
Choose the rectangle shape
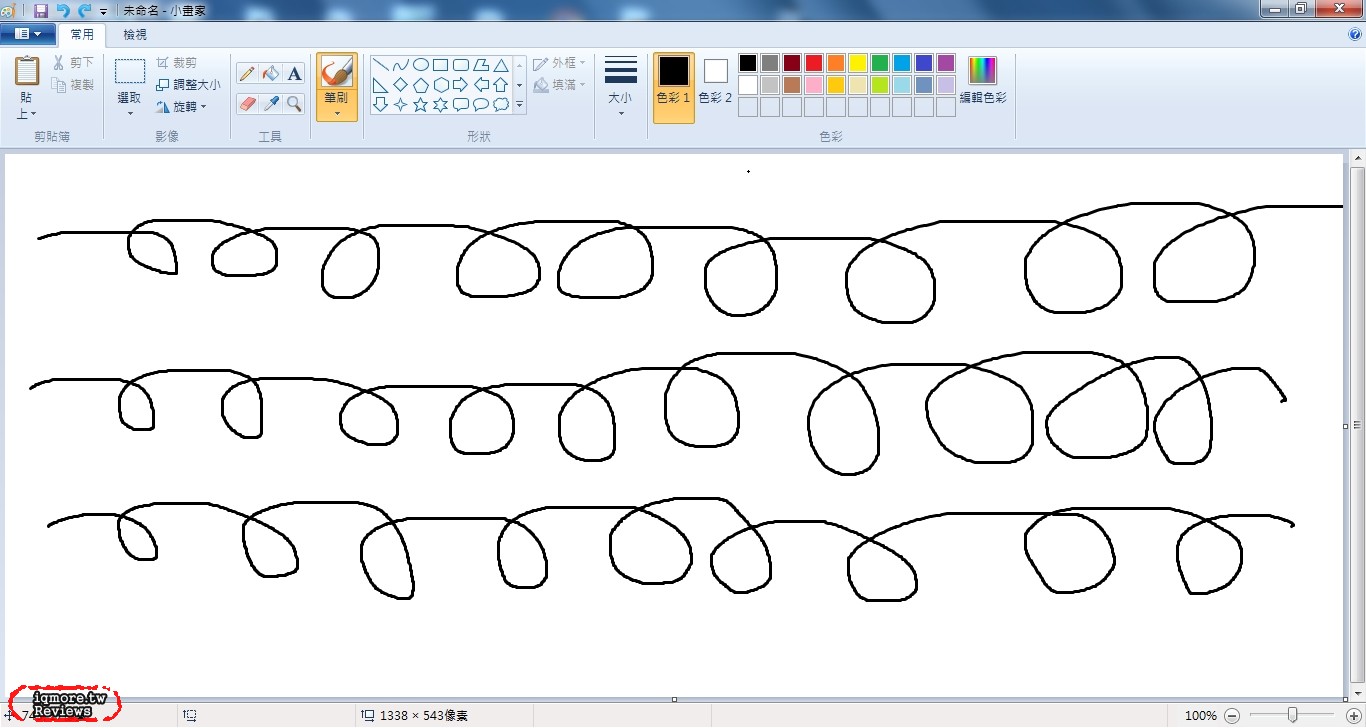coord(441,65)
